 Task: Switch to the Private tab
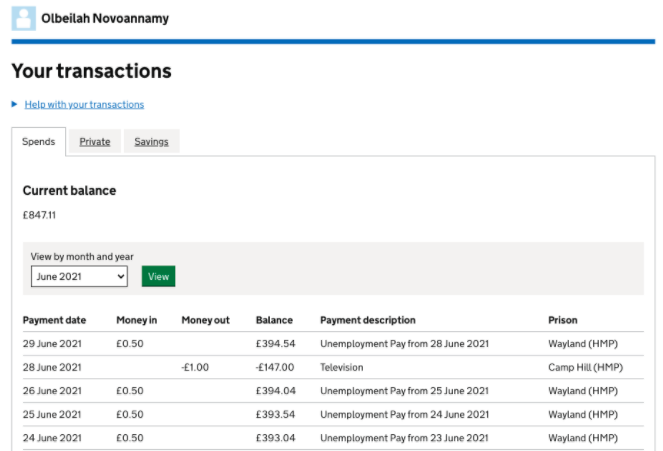(95, 142)
